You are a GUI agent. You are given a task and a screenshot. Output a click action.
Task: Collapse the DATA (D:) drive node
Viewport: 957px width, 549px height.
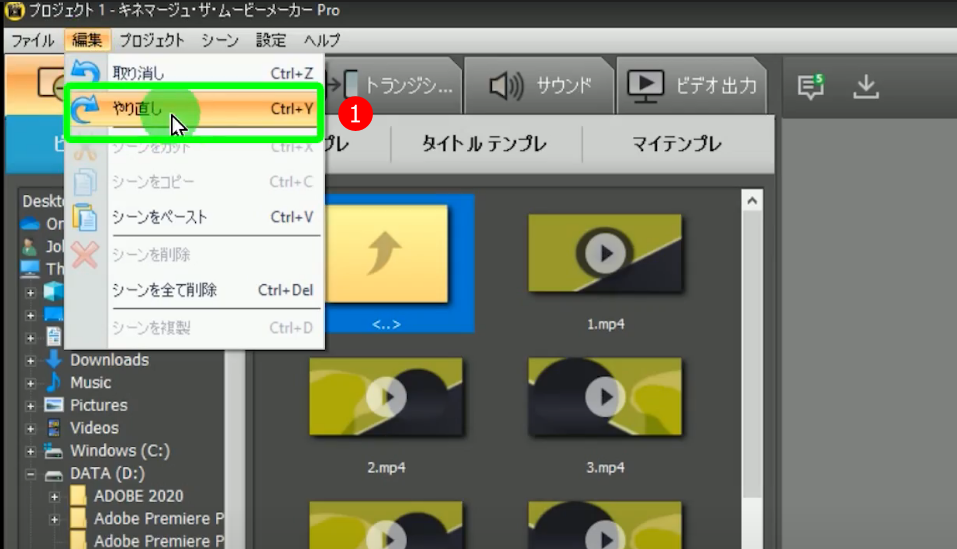(x=31, y=474)
